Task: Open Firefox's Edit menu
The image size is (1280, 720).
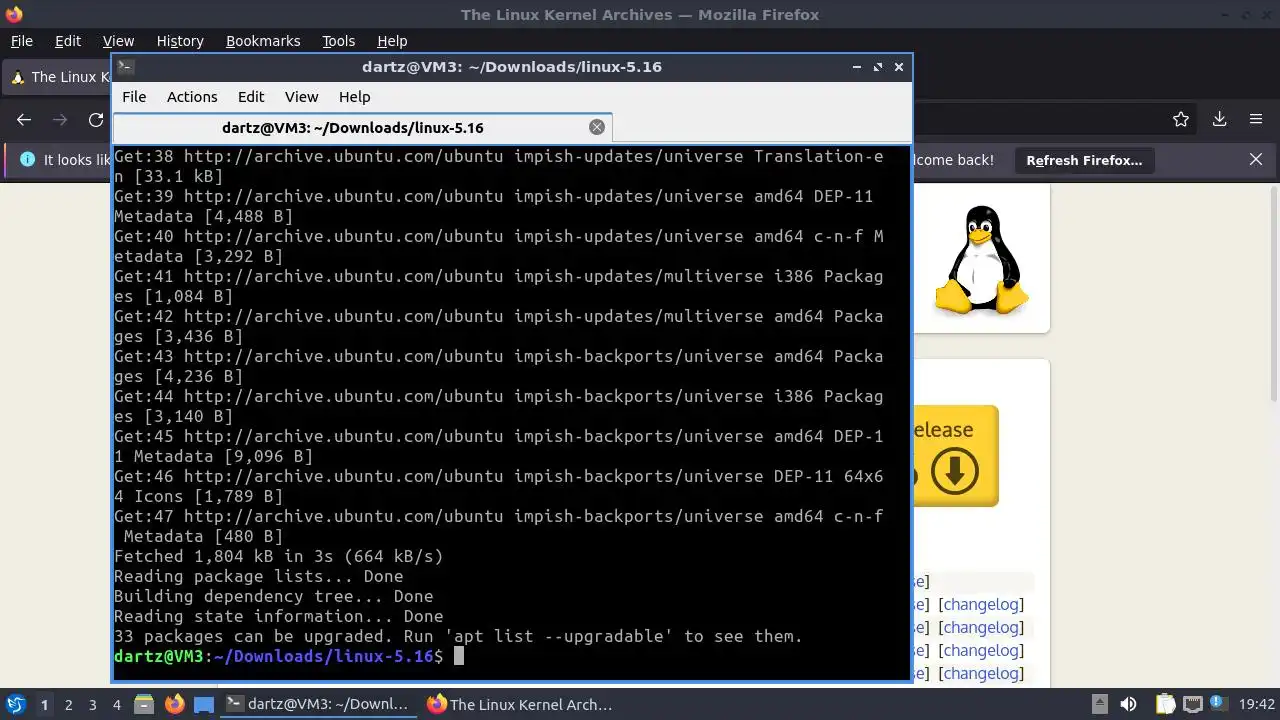Action: (x=68, y=41)
